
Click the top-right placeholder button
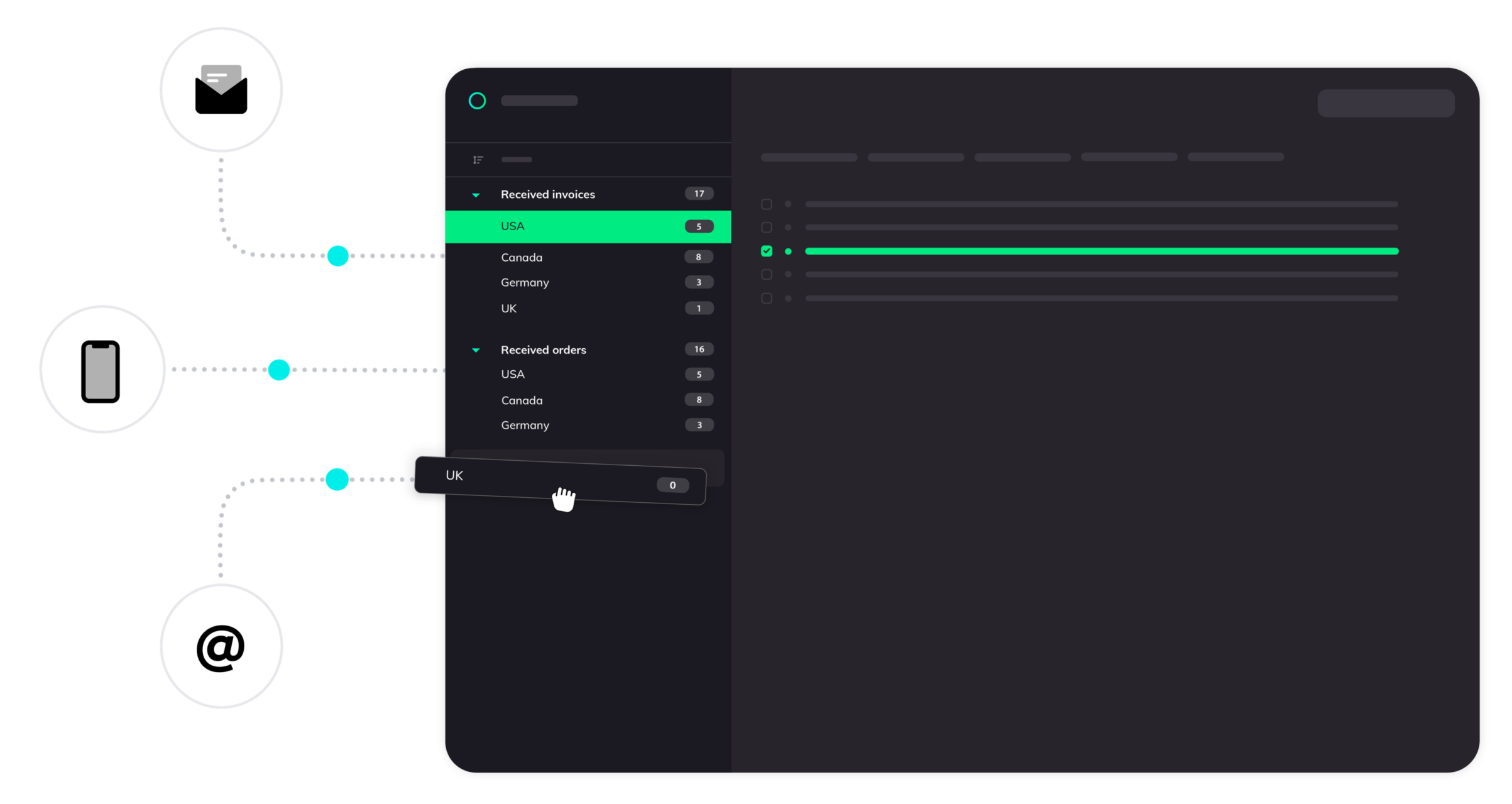tap(1385, 103)
